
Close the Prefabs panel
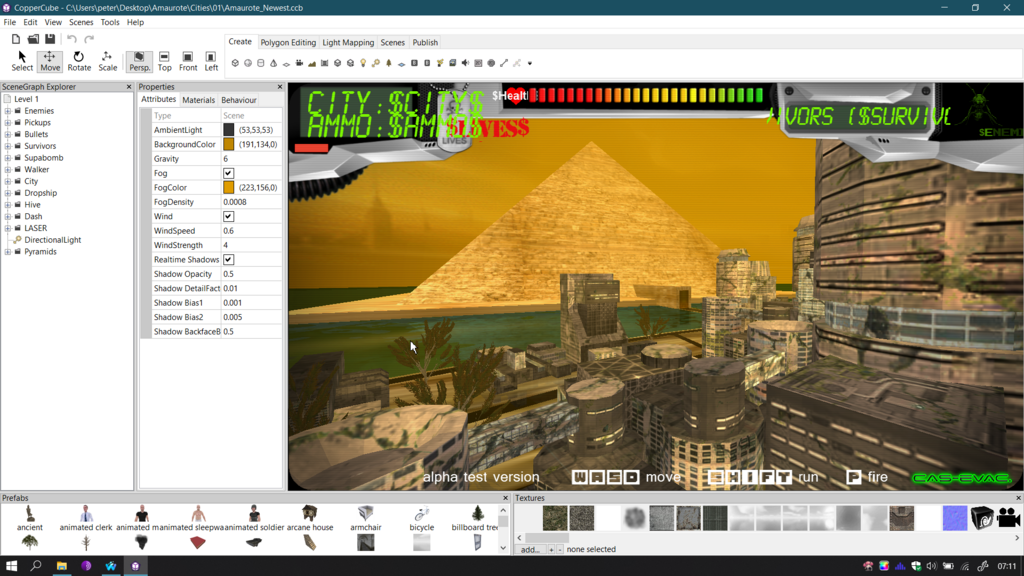[x=505, y=498]
